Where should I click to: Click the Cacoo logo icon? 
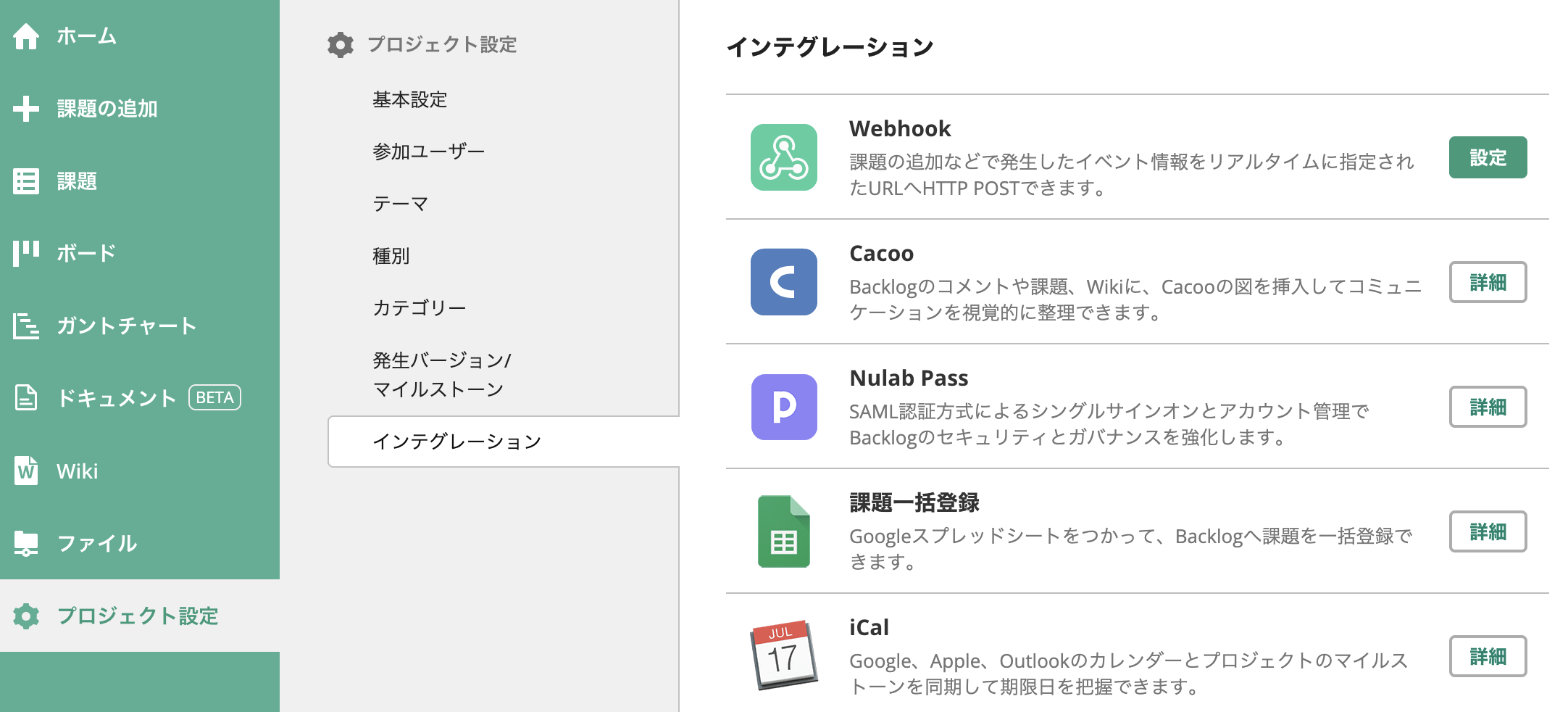(783, 282)
